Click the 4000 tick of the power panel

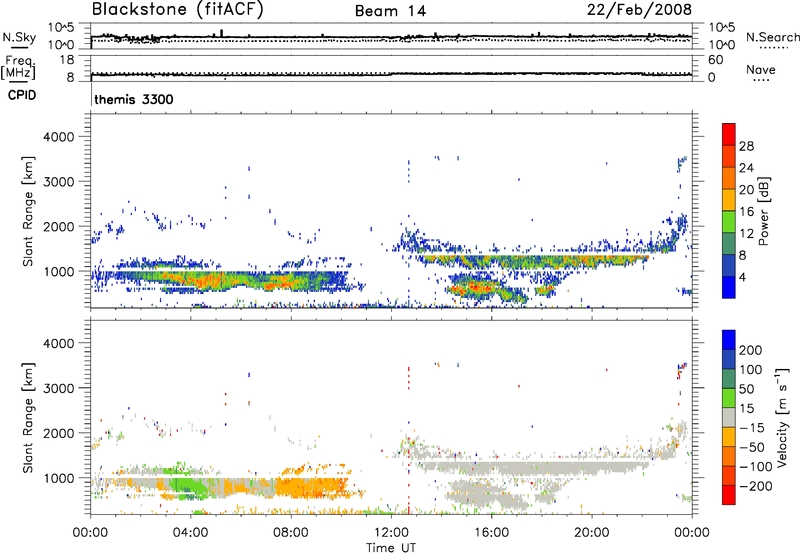point(59,137)
